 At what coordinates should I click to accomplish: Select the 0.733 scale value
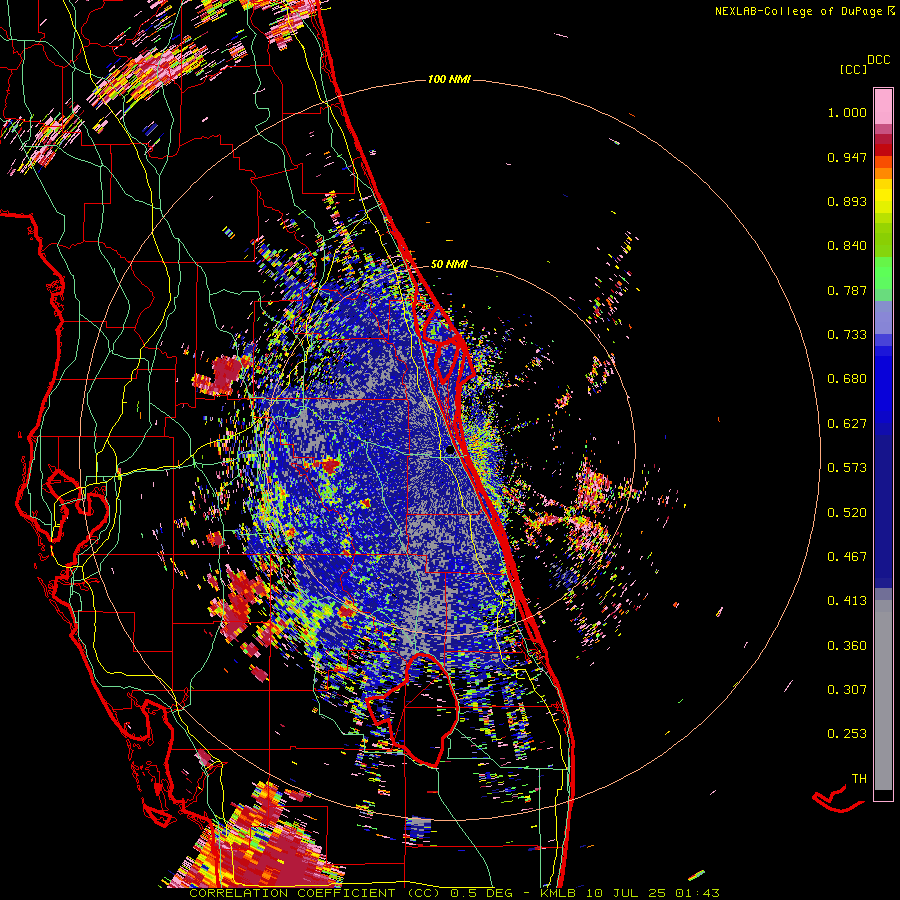click(x=847, y=335)
